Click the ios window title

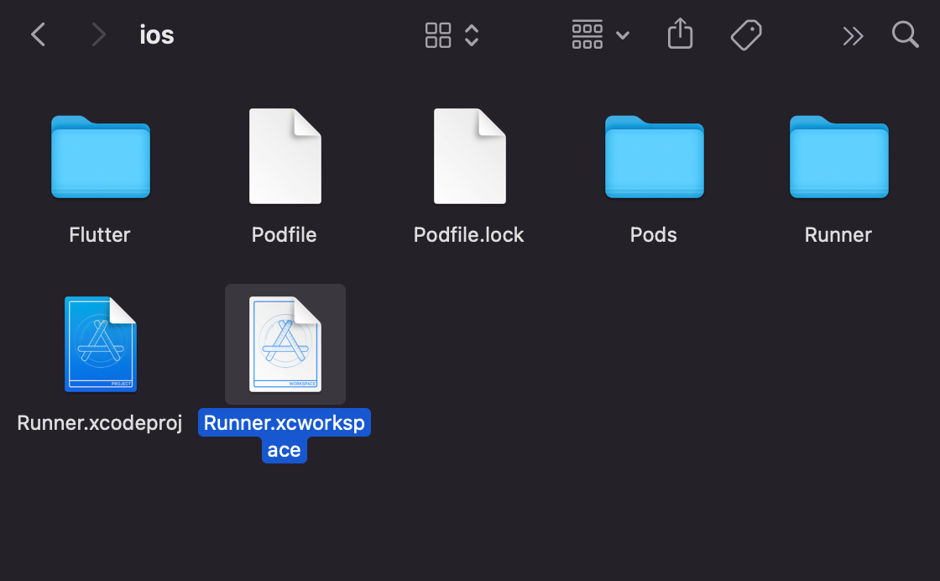[x=157, y=35]
